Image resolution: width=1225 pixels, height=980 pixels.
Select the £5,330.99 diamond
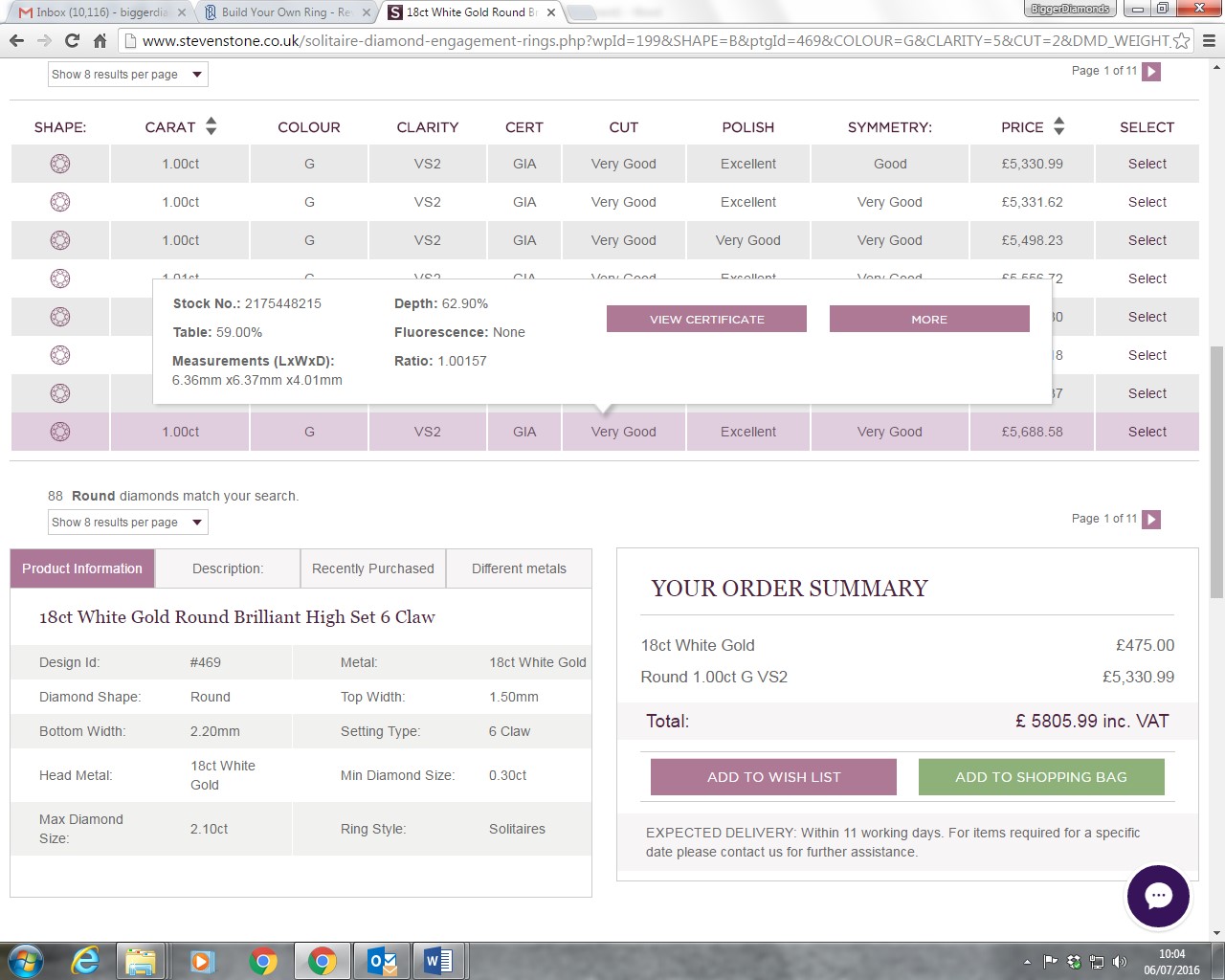coord(1147,164)
